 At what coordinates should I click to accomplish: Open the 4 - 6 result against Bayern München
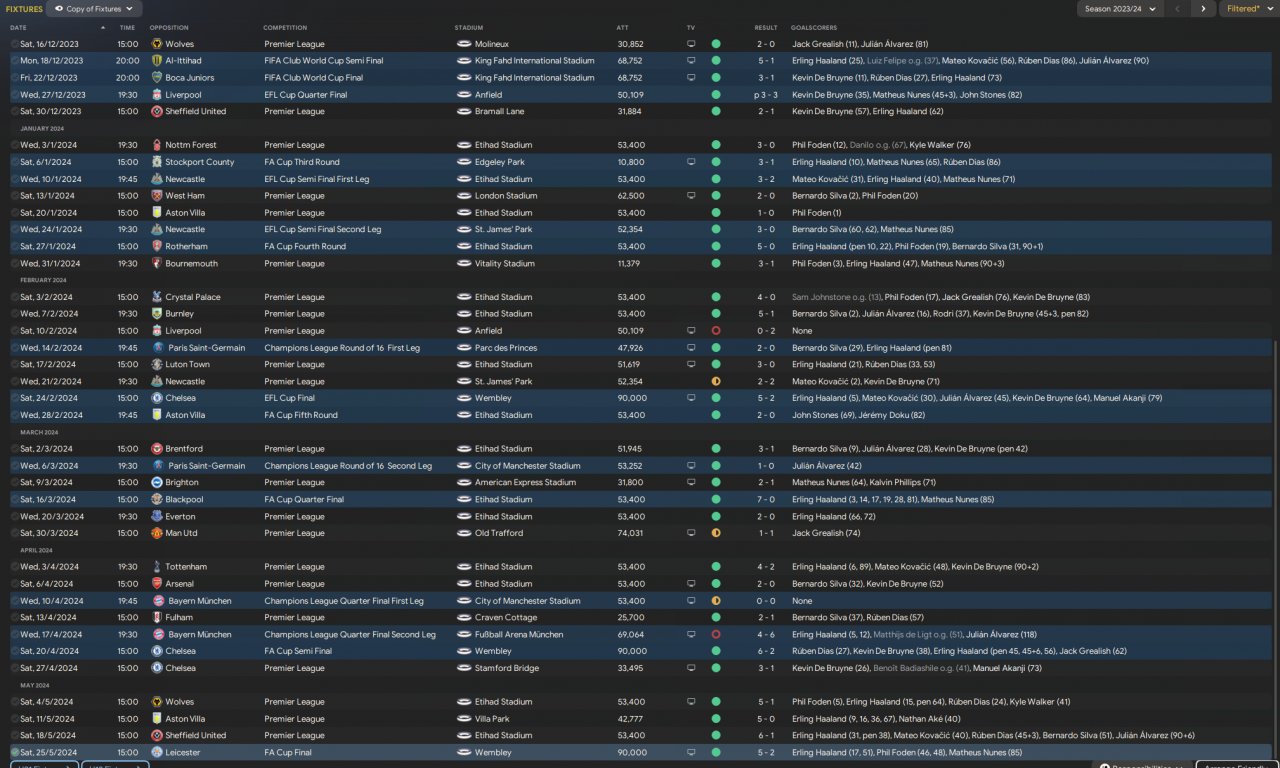coord(766,635)
